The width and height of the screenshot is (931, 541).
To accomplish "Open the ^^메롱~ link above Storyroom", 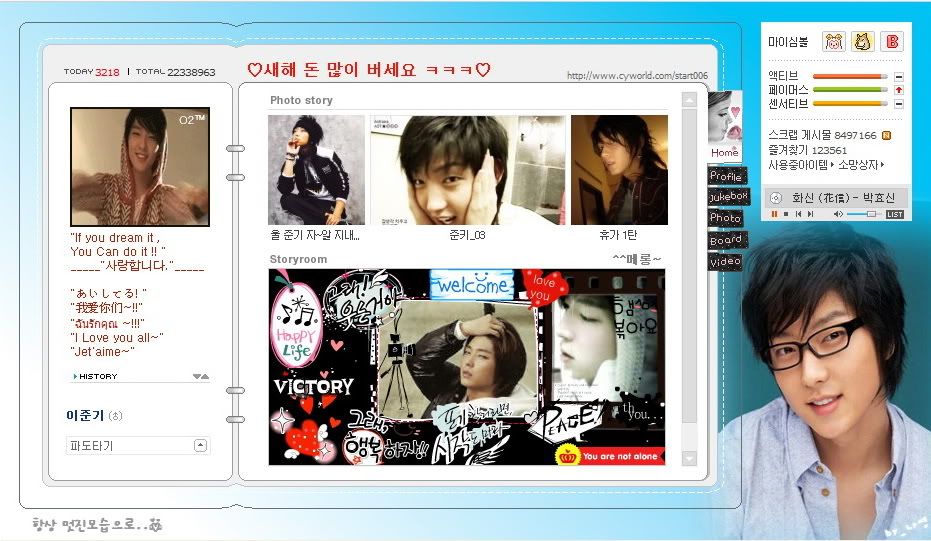I will (x=636, y=259).
